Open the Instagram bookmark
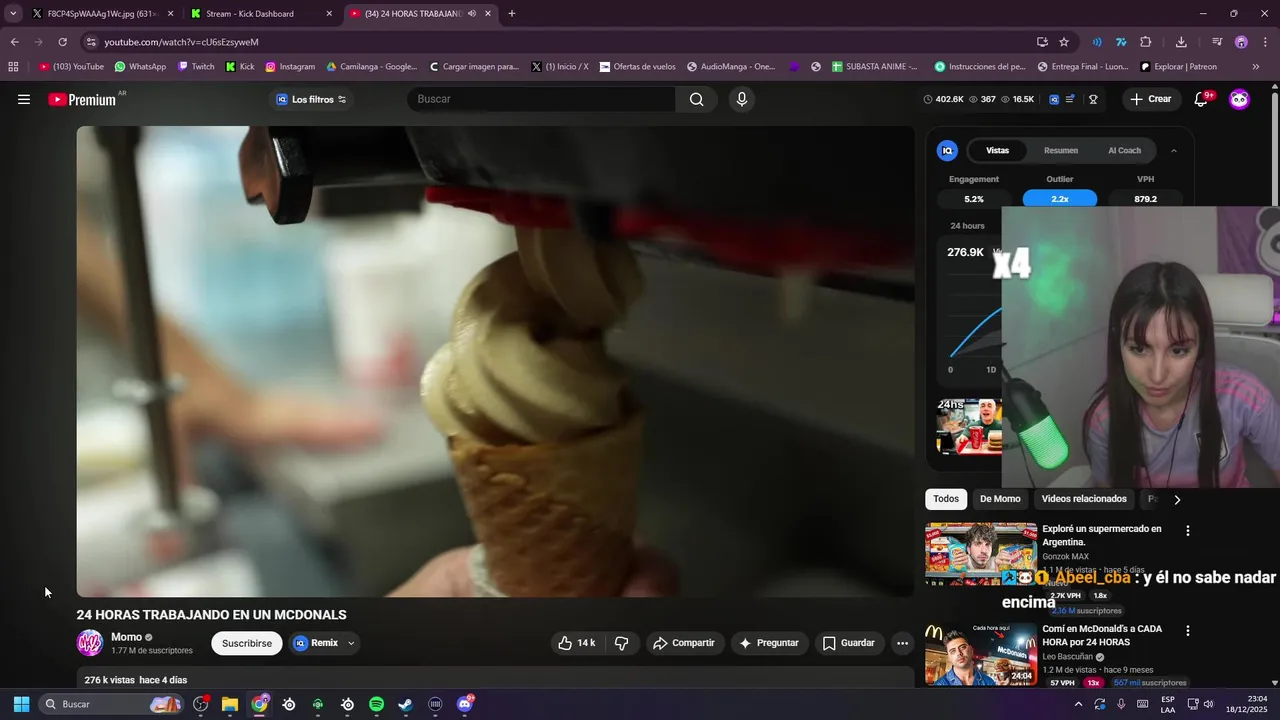 coord(290,67)
